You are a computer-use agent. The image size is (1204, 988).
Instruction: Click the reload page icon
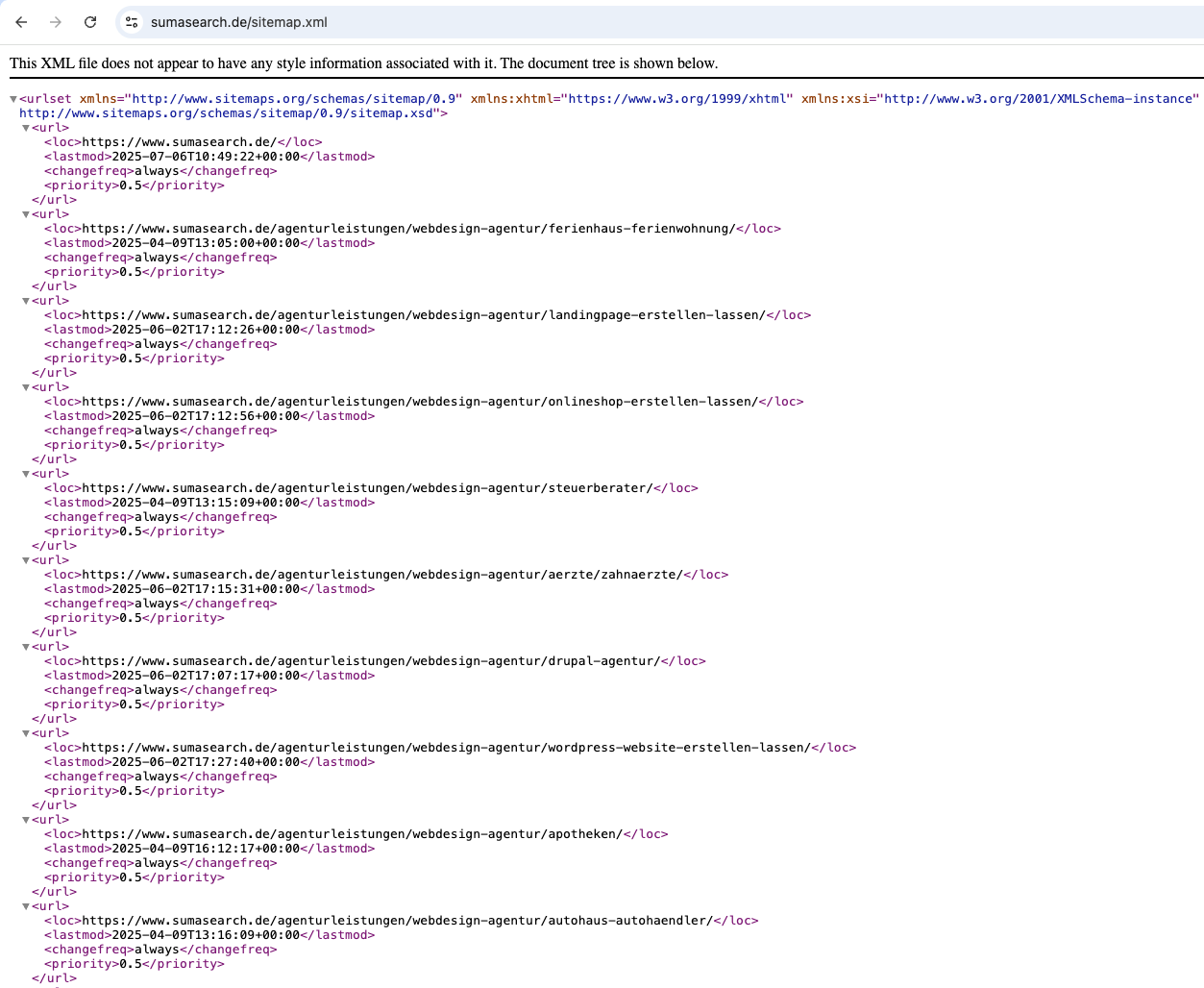tap(90, 21)
